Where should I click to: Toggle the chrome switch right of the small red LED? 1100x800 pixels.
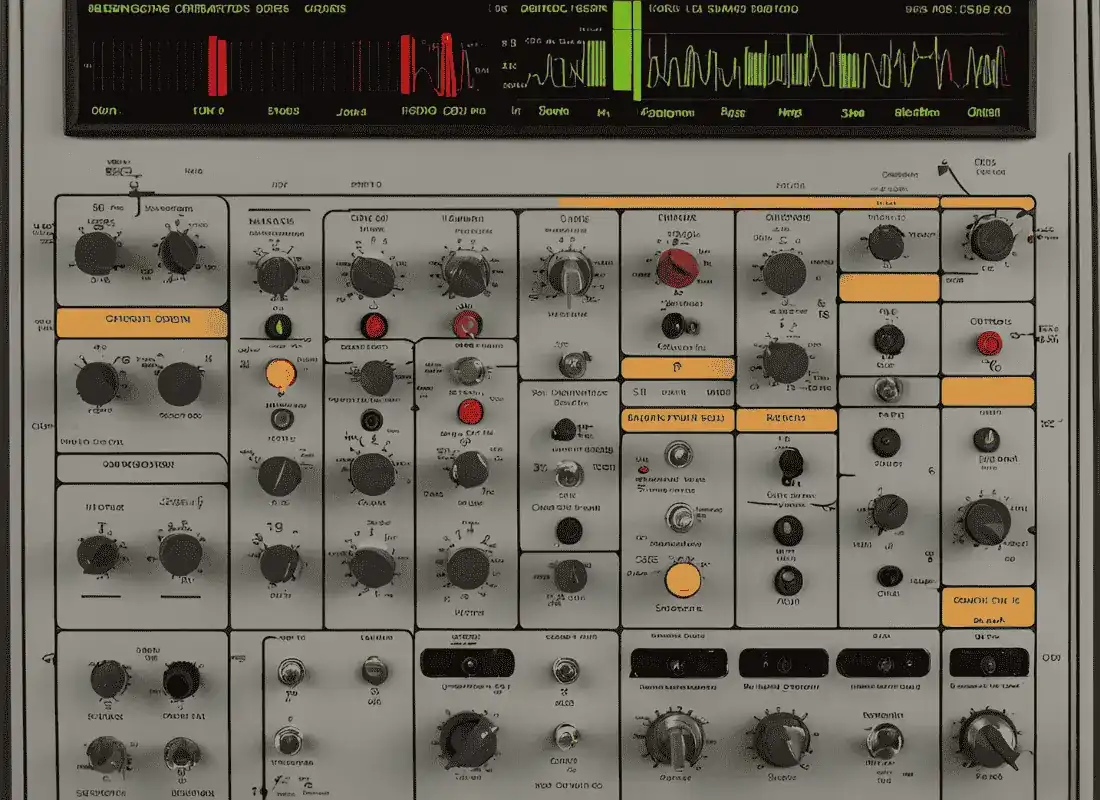click(680, 457)
